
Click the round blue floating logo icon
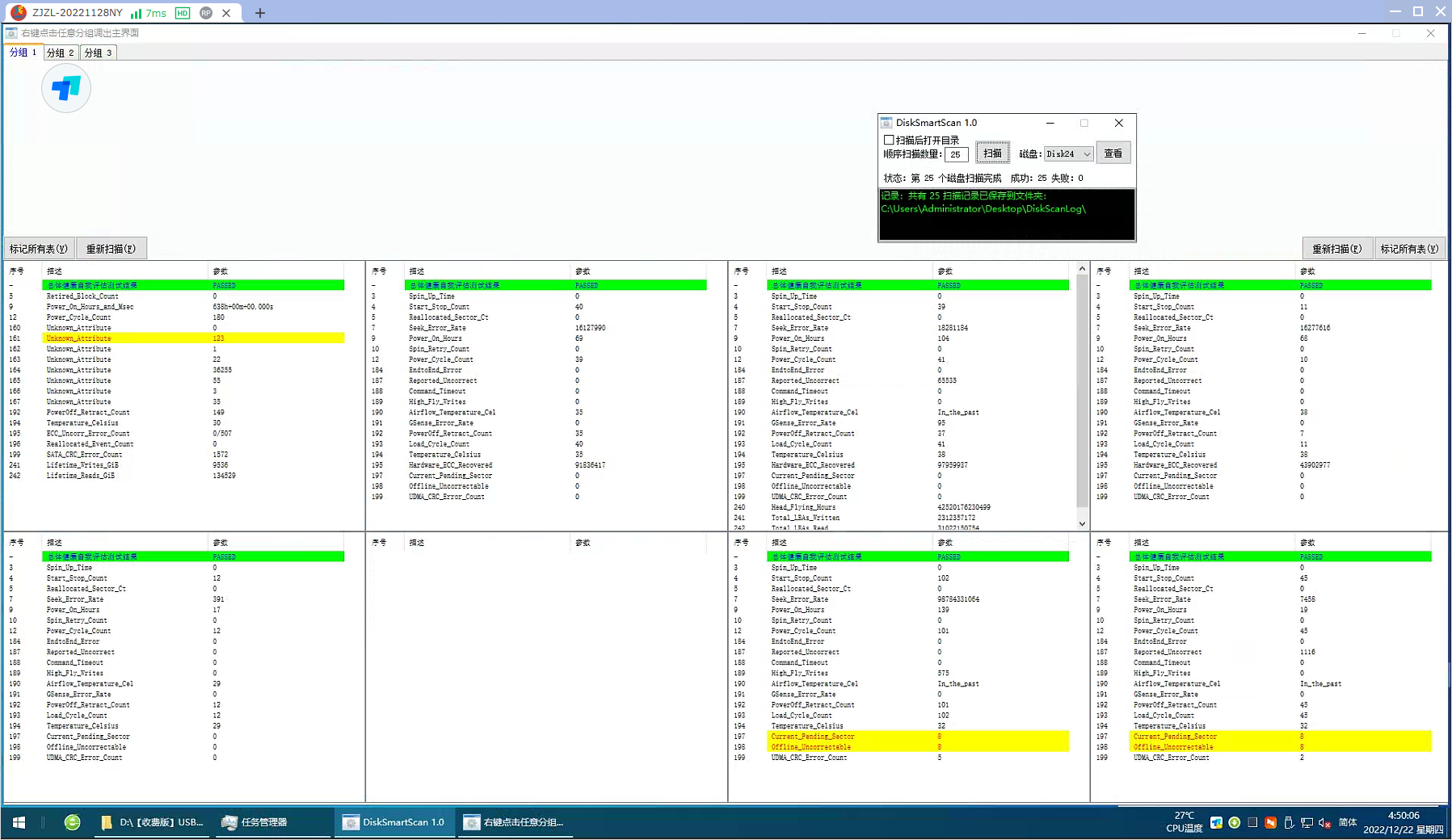coord(66,88)
